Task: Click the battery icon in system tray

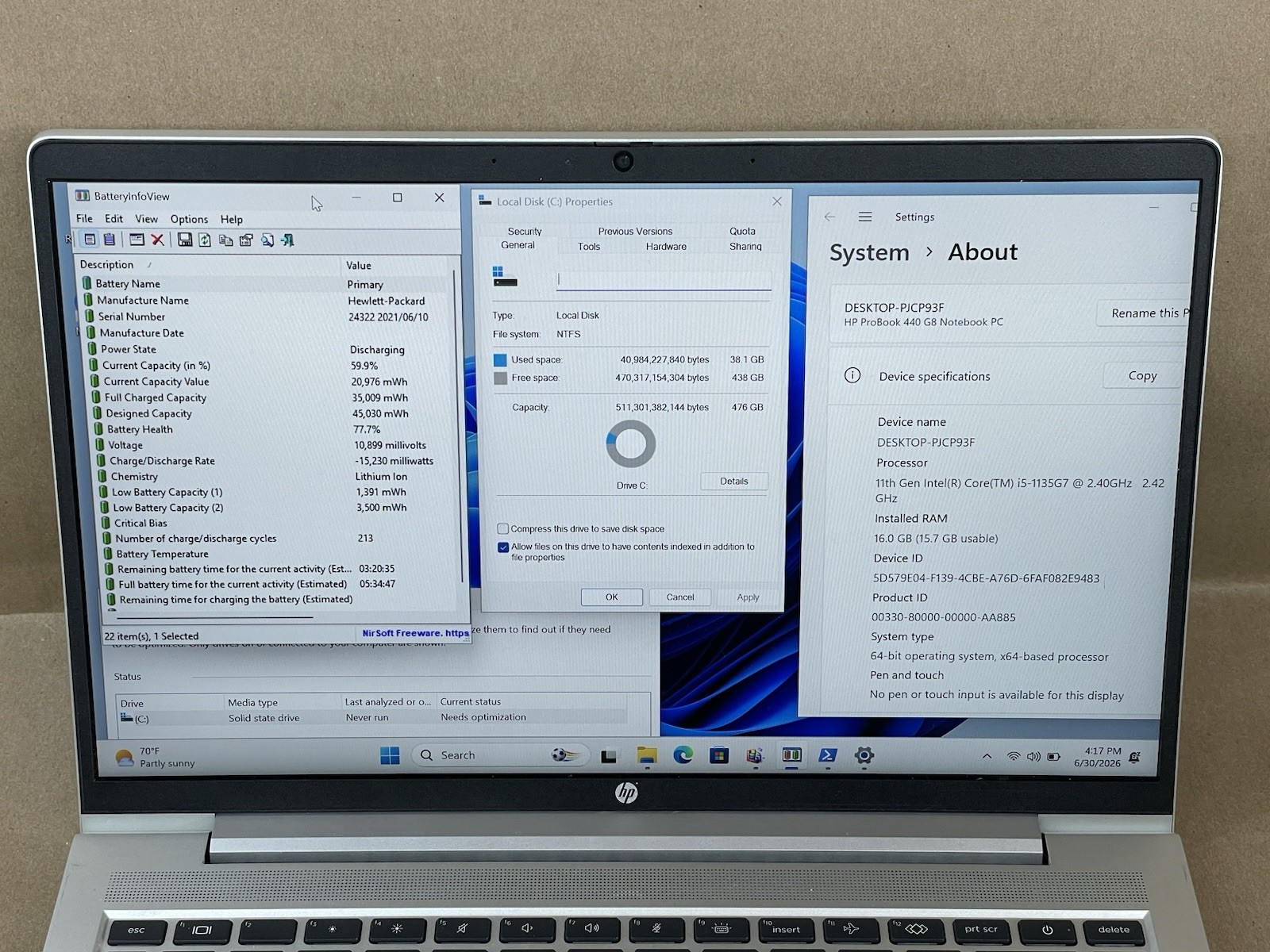Action: click(x=1054, y=757)
